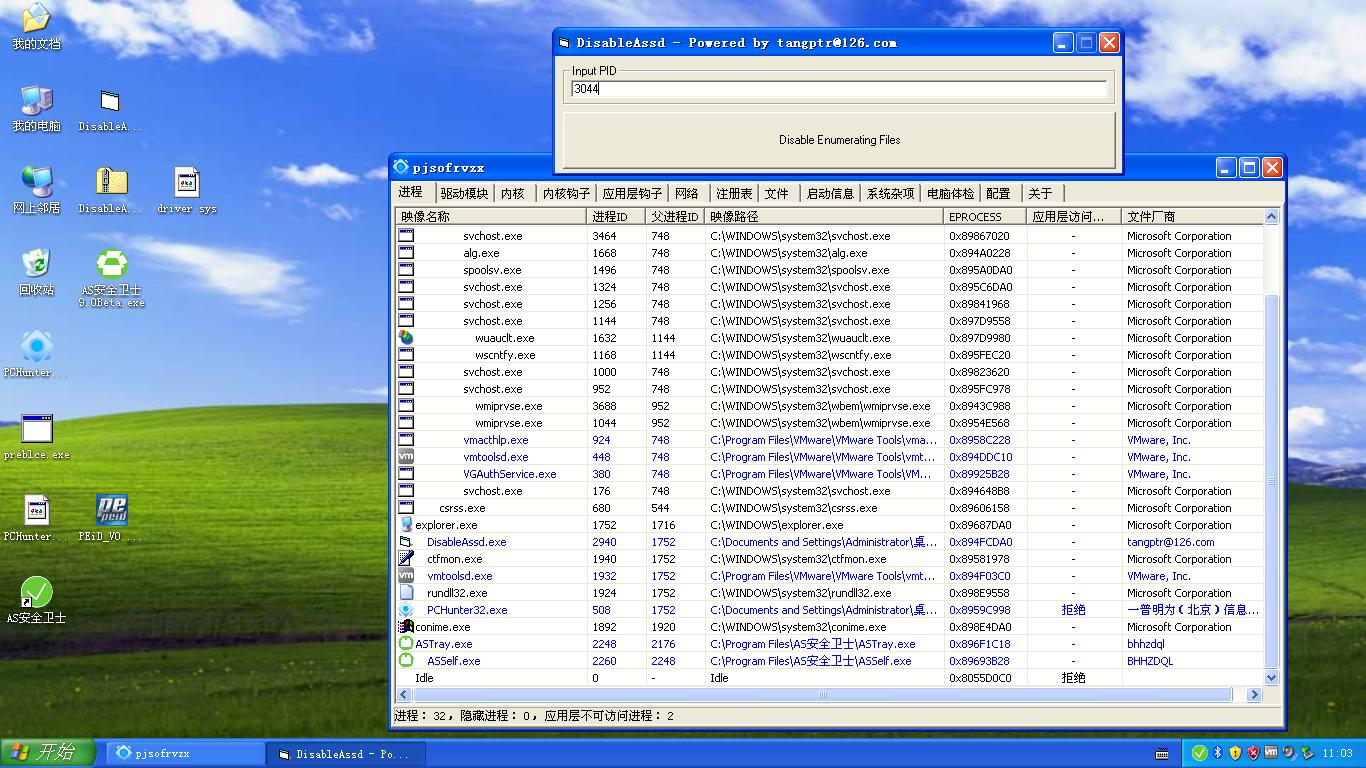Activate DisableAssd taskbar button

(x=347, y=753)
